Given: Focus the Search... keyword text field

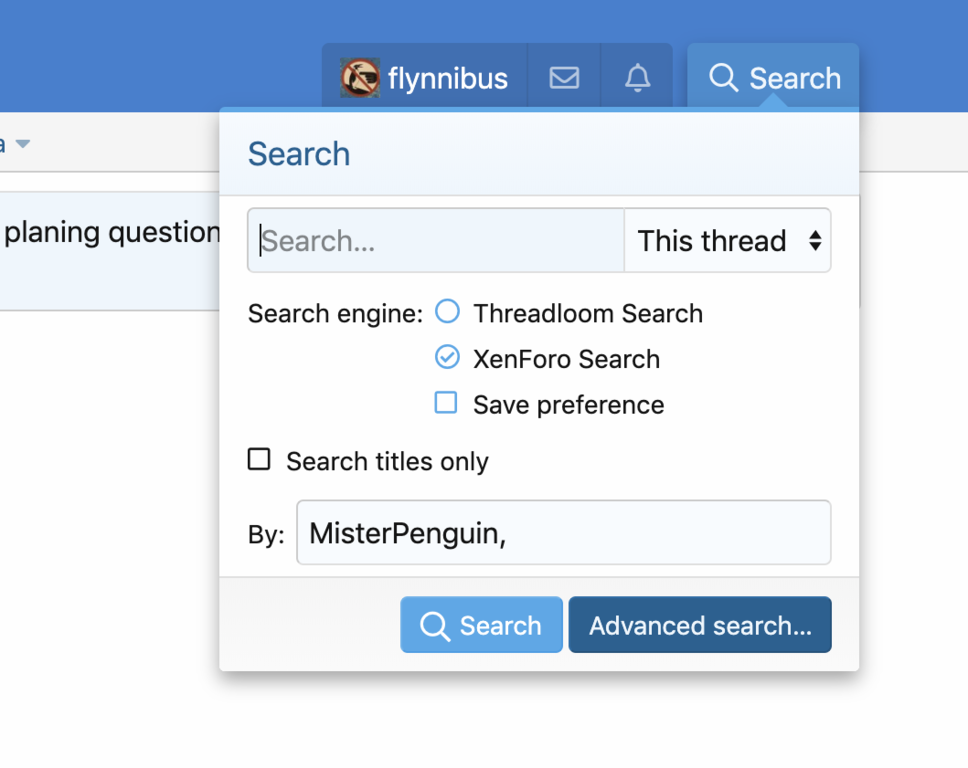Looking at the screenshot, I should [436, 241].
